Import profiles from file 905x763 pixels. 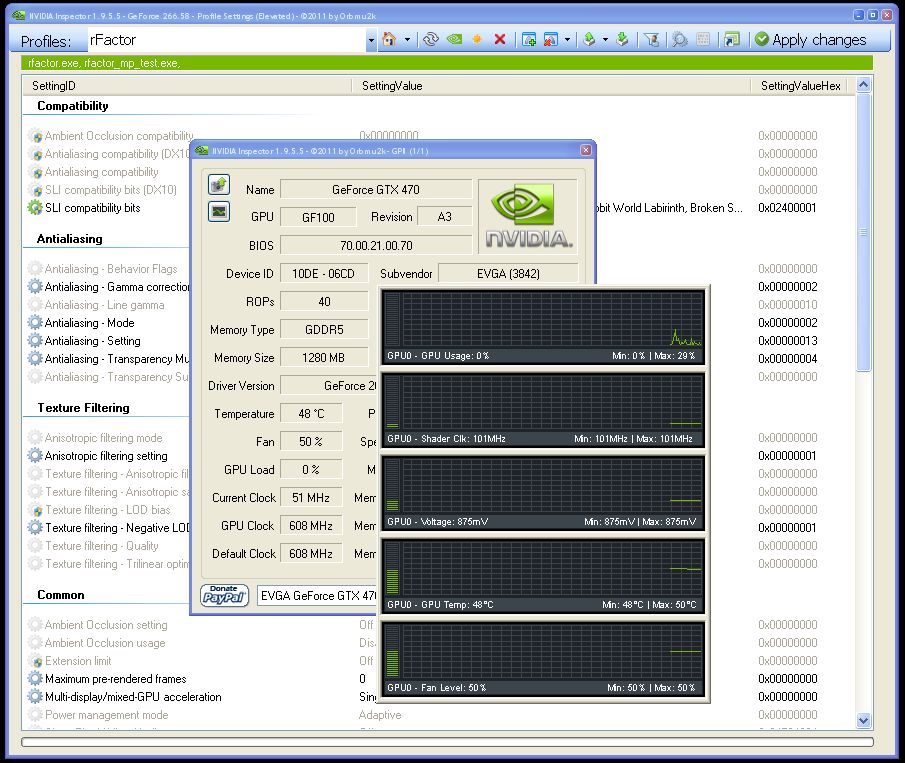pyautogui.click(x=620, y=39)
